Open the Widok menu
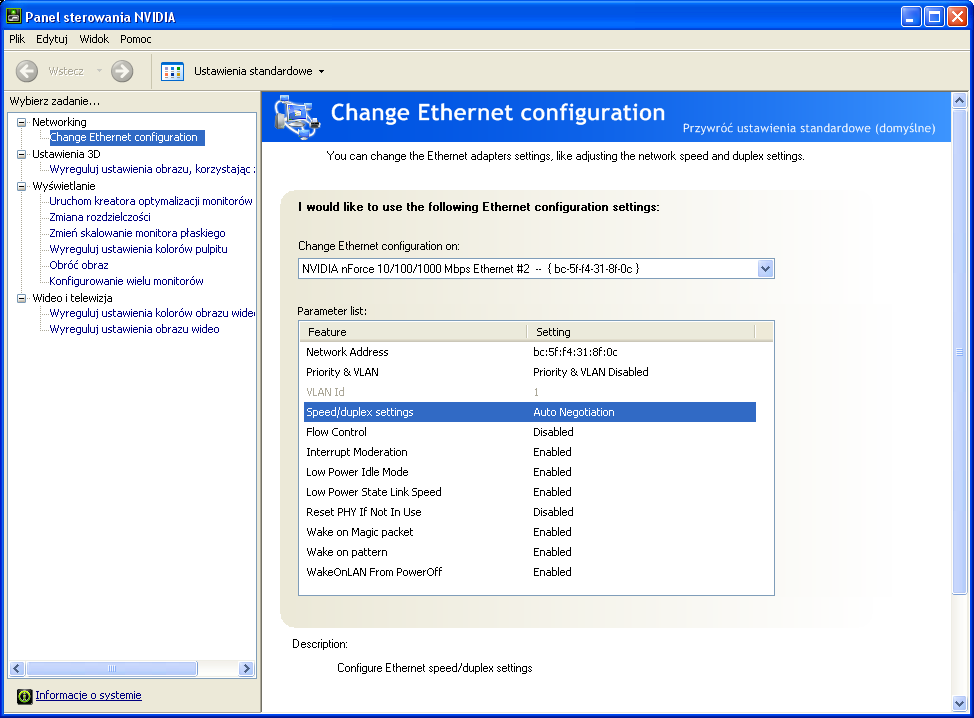The image size is (974, 718). click(94, 39)
